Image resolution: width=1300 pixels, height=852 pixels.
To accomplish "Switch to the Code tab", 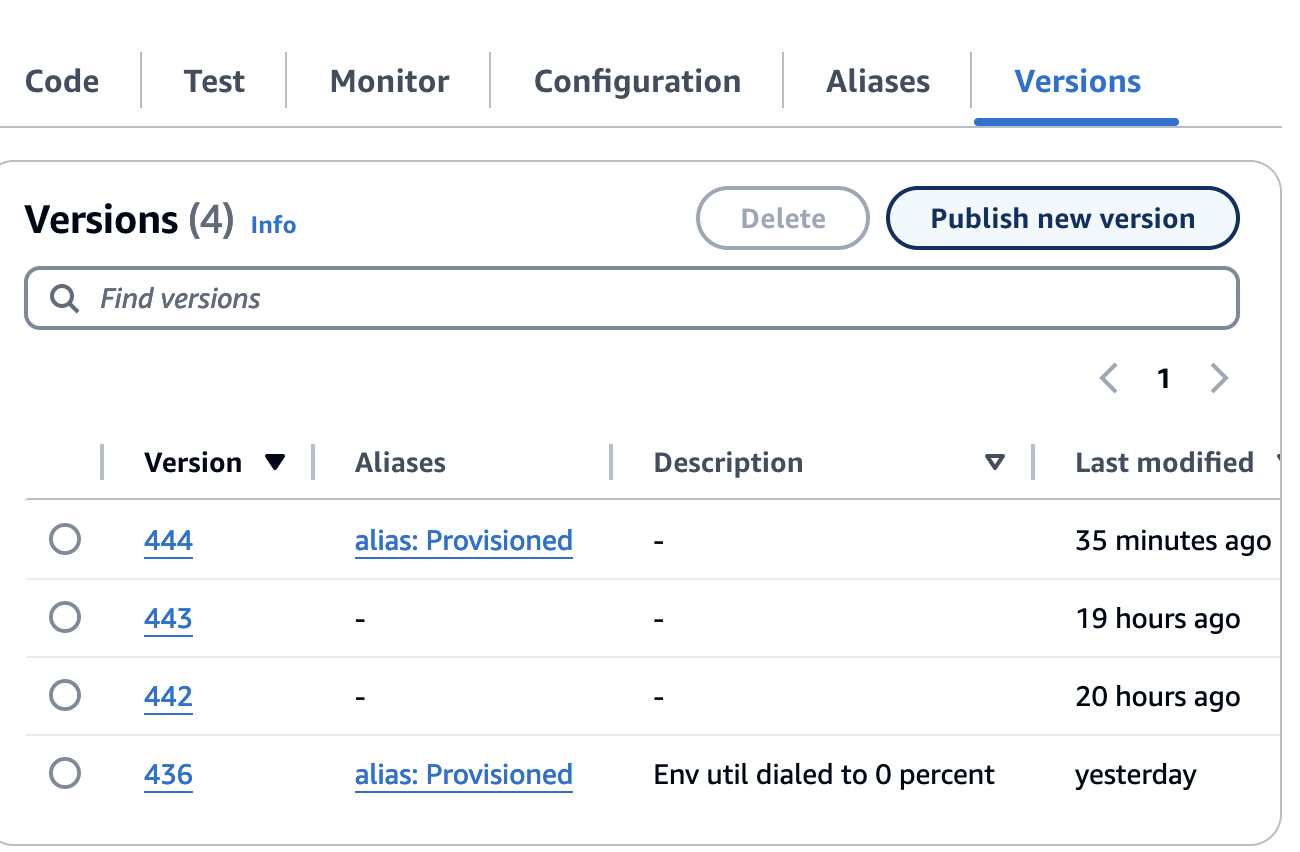I will tap(62, 81).
